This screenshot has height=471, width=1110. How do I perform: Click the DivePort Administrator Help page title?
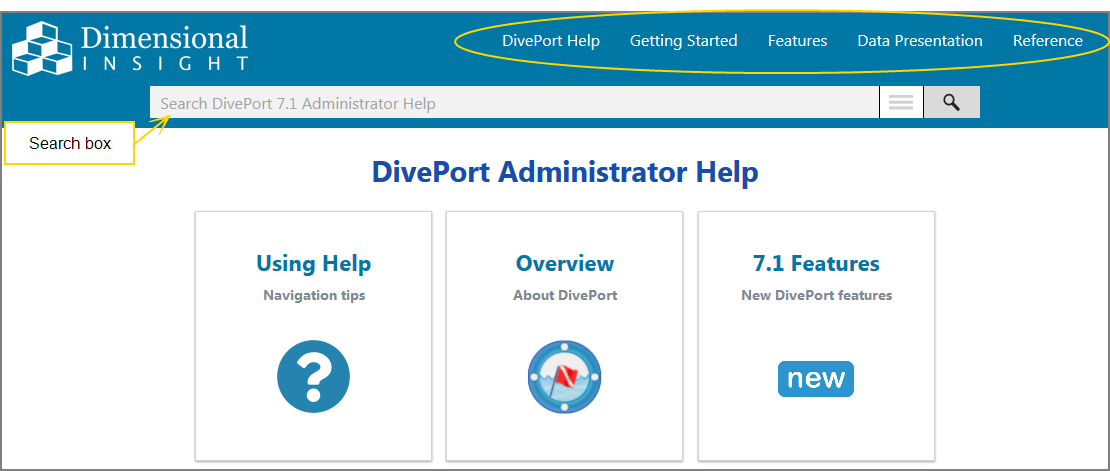point(565,172)
